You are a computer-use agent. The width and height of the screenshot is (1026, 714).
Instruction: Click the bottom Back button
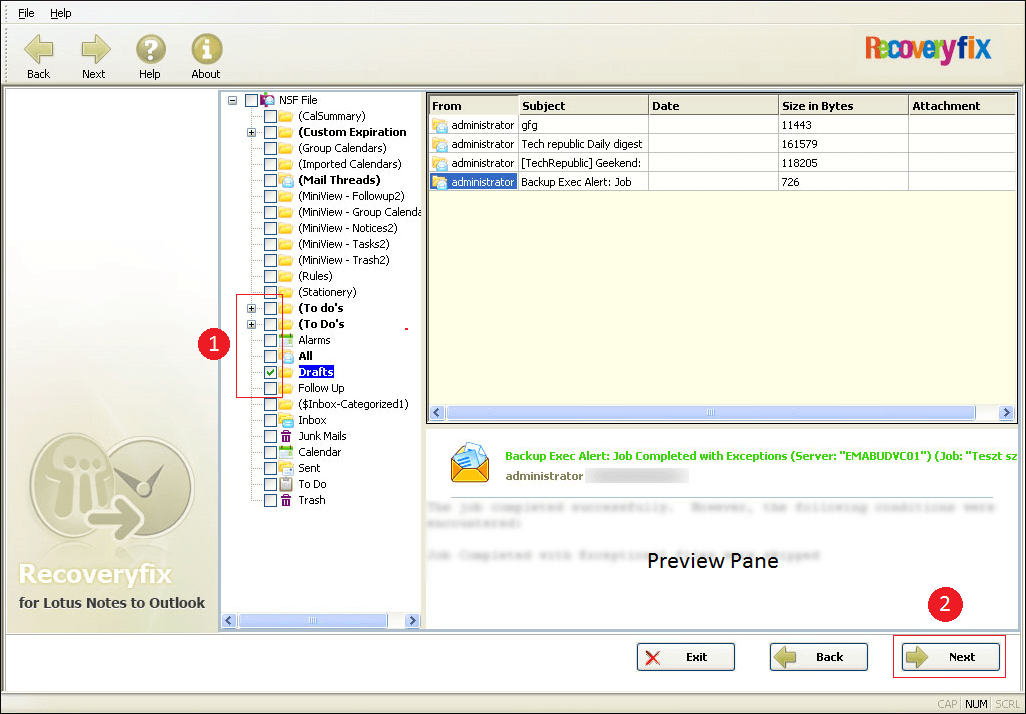pyautogui.click(x=819, y=657)
